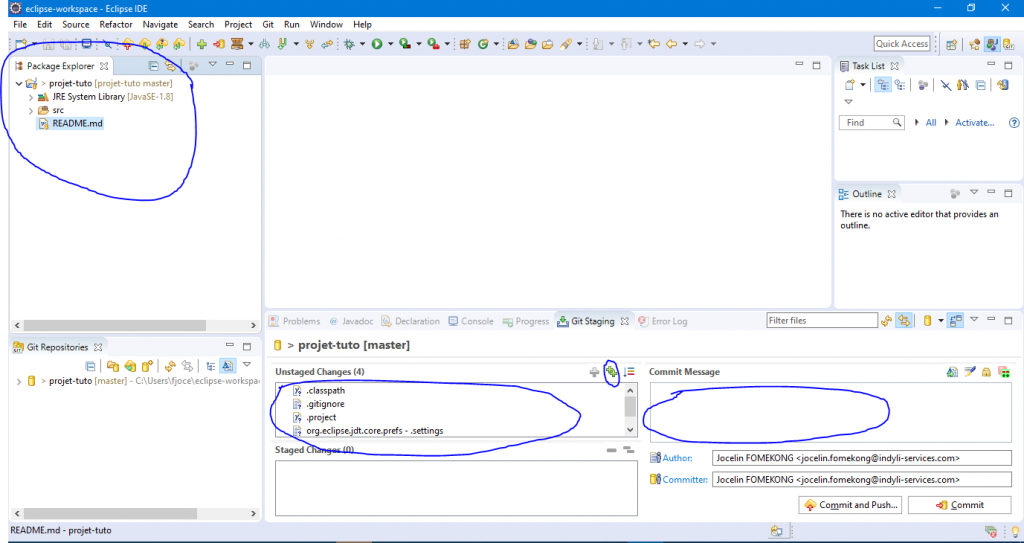The width and height of the screenshot is (1024, 543).
Task: Open Debug button dropdown arrow
Action: (x=362, y=44)
